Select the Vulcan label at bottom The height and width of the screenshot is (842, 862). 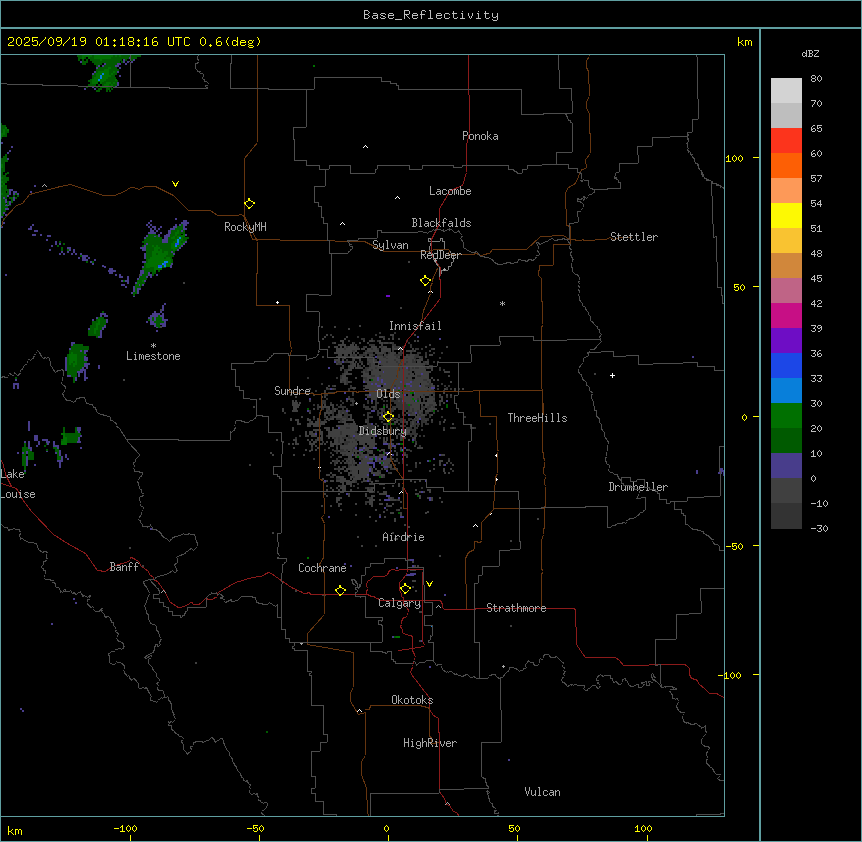(x=542, y=792)
